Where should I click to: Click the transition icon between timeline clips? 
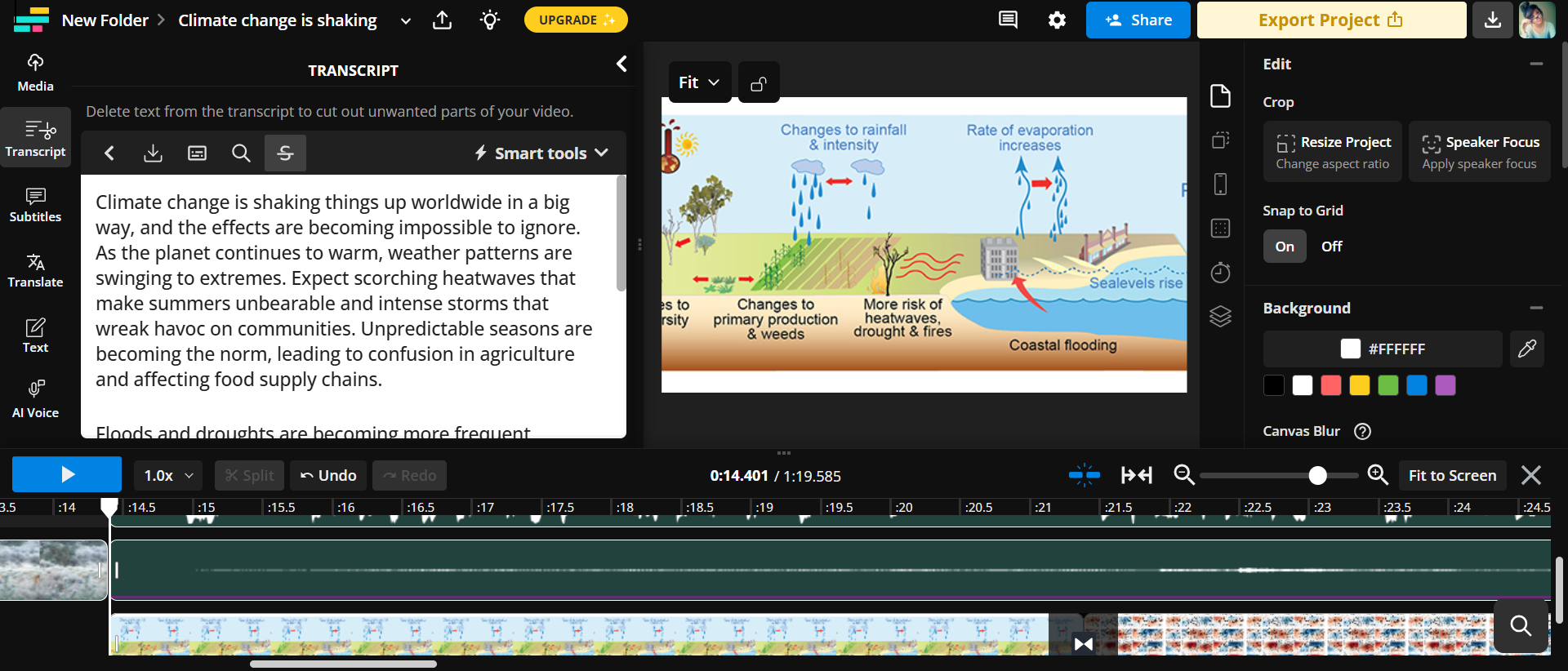pyautogui.click(x=1084, y=644)
